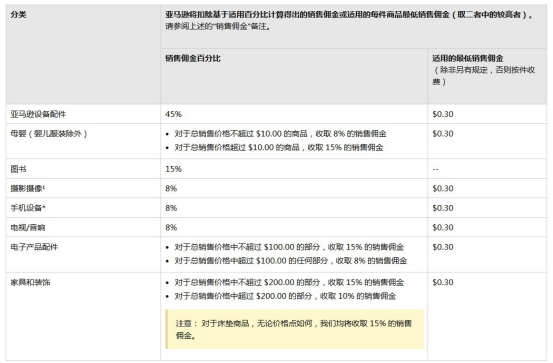Screen dimensions: 553x363
Task: Click the $0.30 minimum fee for 电视/音响
Action: 443,228
